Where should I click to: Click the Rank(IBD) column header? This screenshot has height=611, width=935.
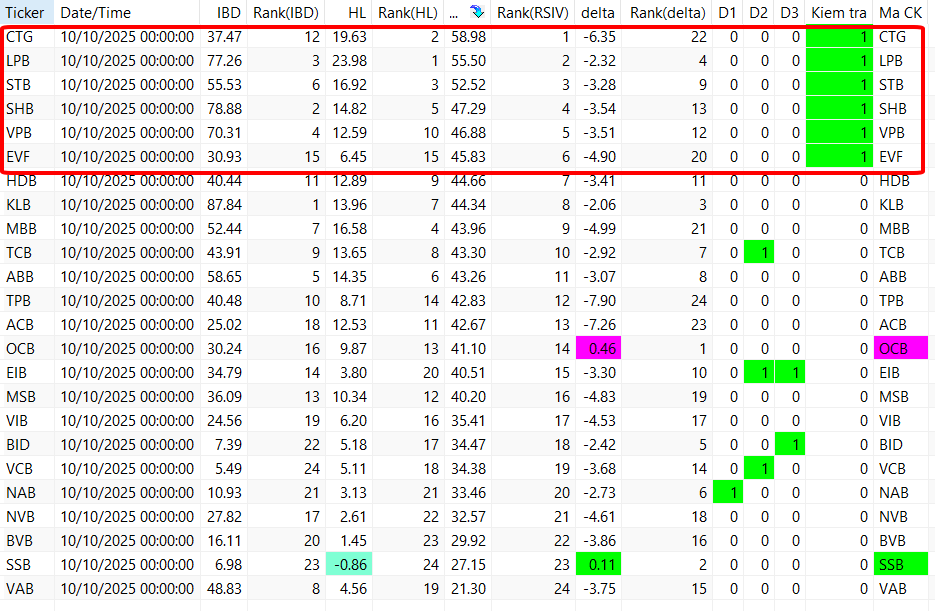[x=286, y=13]
